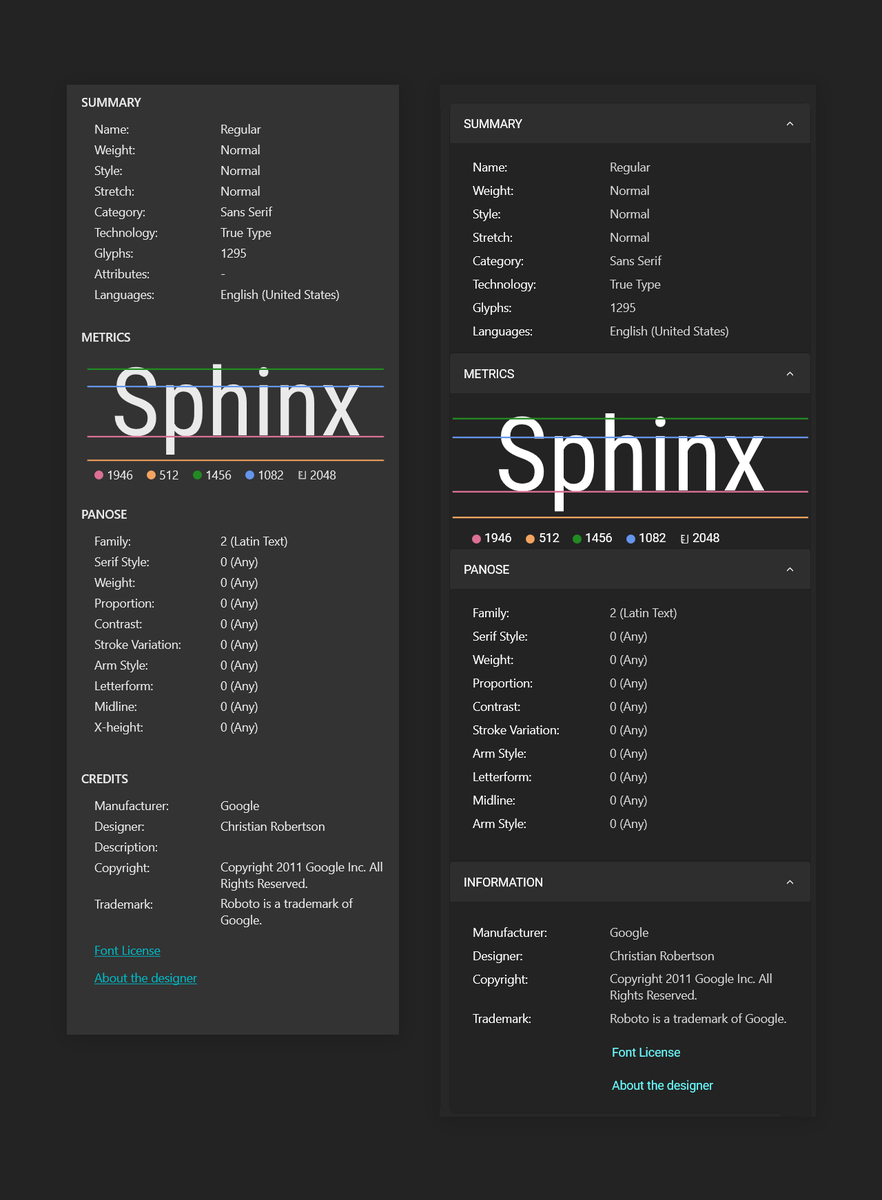Collapse the PANOSE section chevron in right panel
This screenshot has height=1200, width=882.
point(790,570)
